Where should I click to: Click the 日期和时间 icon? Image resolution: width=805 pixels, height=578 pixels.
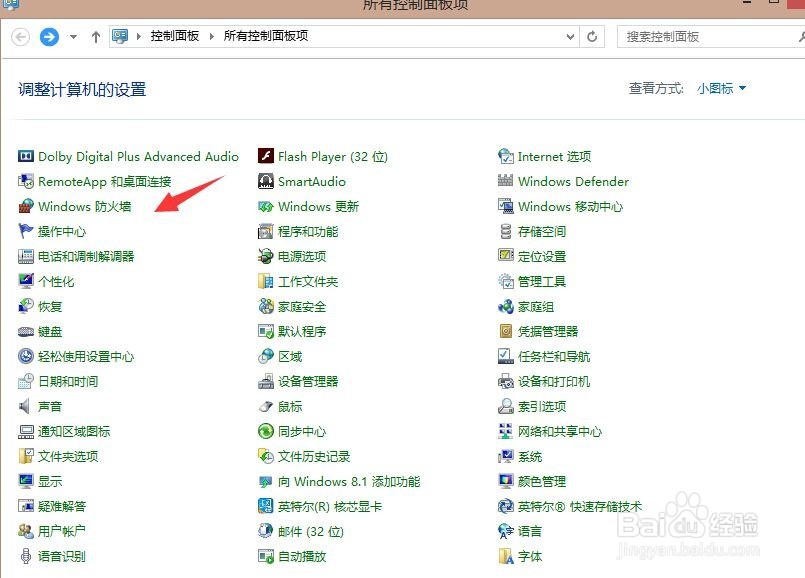[26, 381]
